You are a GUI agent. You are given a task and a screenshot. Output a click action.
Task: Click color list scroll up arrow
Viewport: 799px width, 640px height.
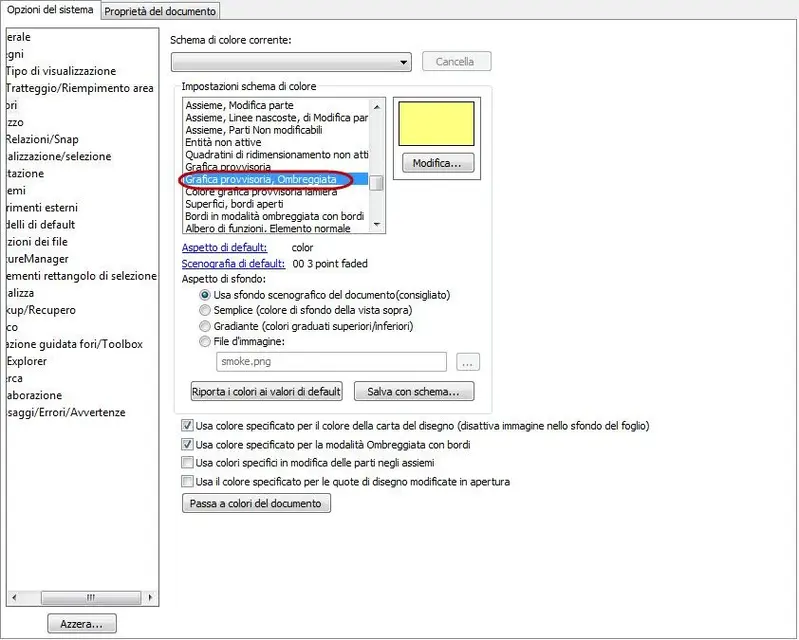click(377, 106)
